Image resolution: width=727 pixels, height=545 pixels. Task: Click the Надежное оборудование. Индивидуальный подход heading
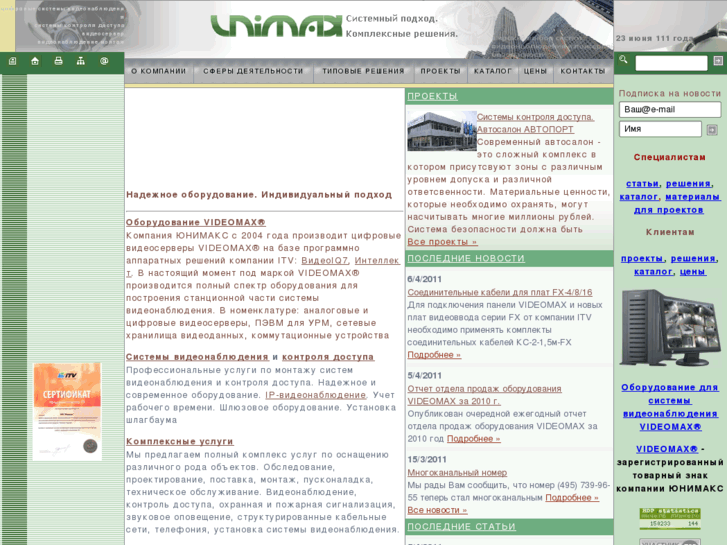click(x=259, y=194)
